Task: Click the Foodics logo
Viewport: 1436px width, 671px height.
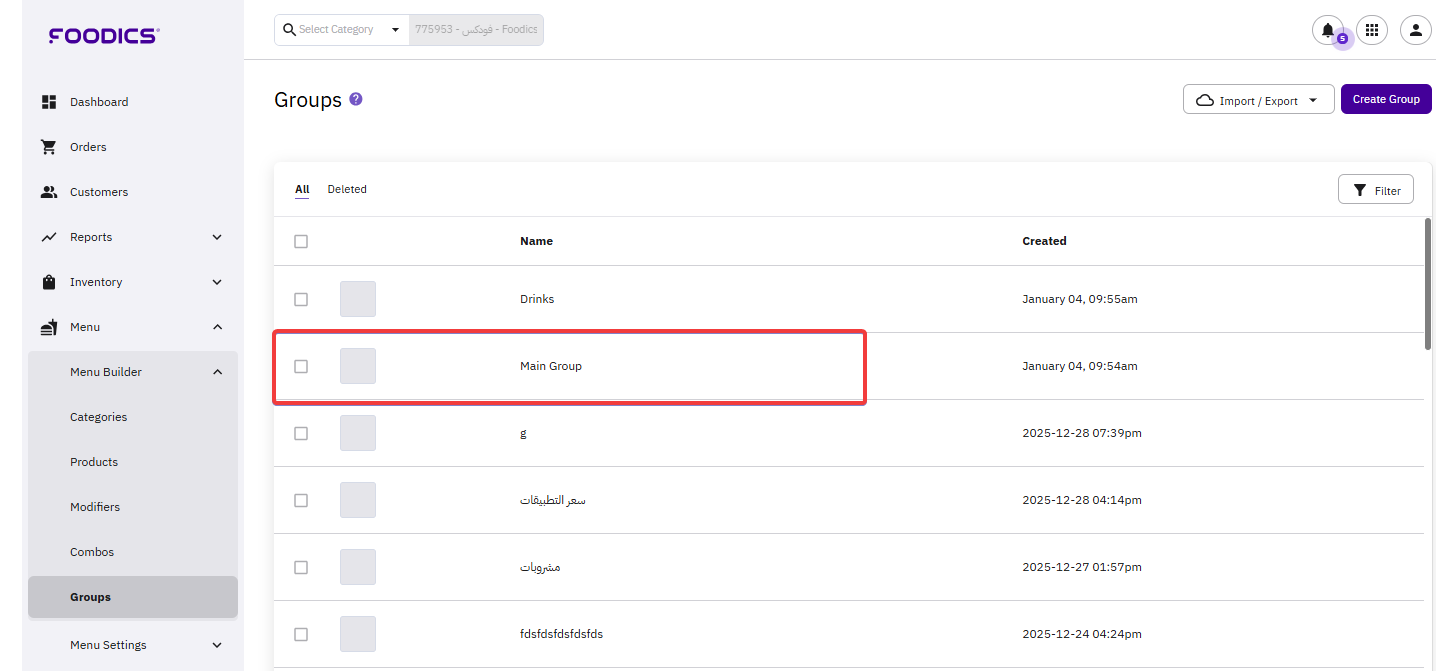Action: point(104,36)
